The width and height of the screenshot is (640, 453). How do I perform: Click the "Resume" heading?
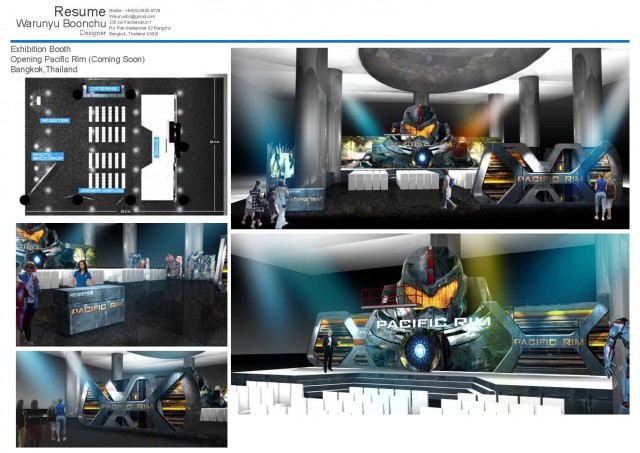coord(80,11)
